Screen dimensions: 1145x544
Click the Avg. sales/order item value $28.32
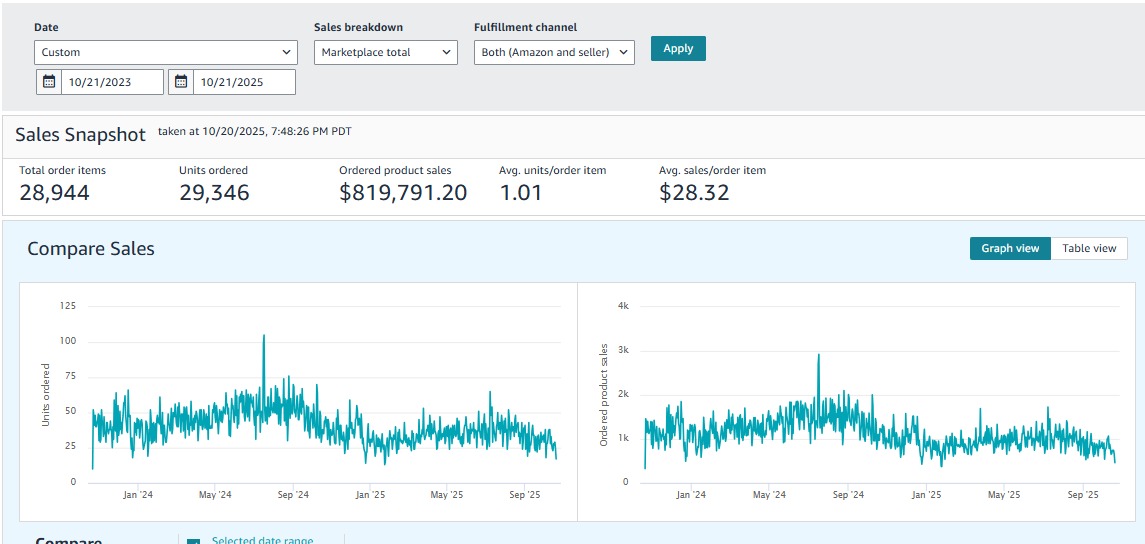[x=694, y=193]
